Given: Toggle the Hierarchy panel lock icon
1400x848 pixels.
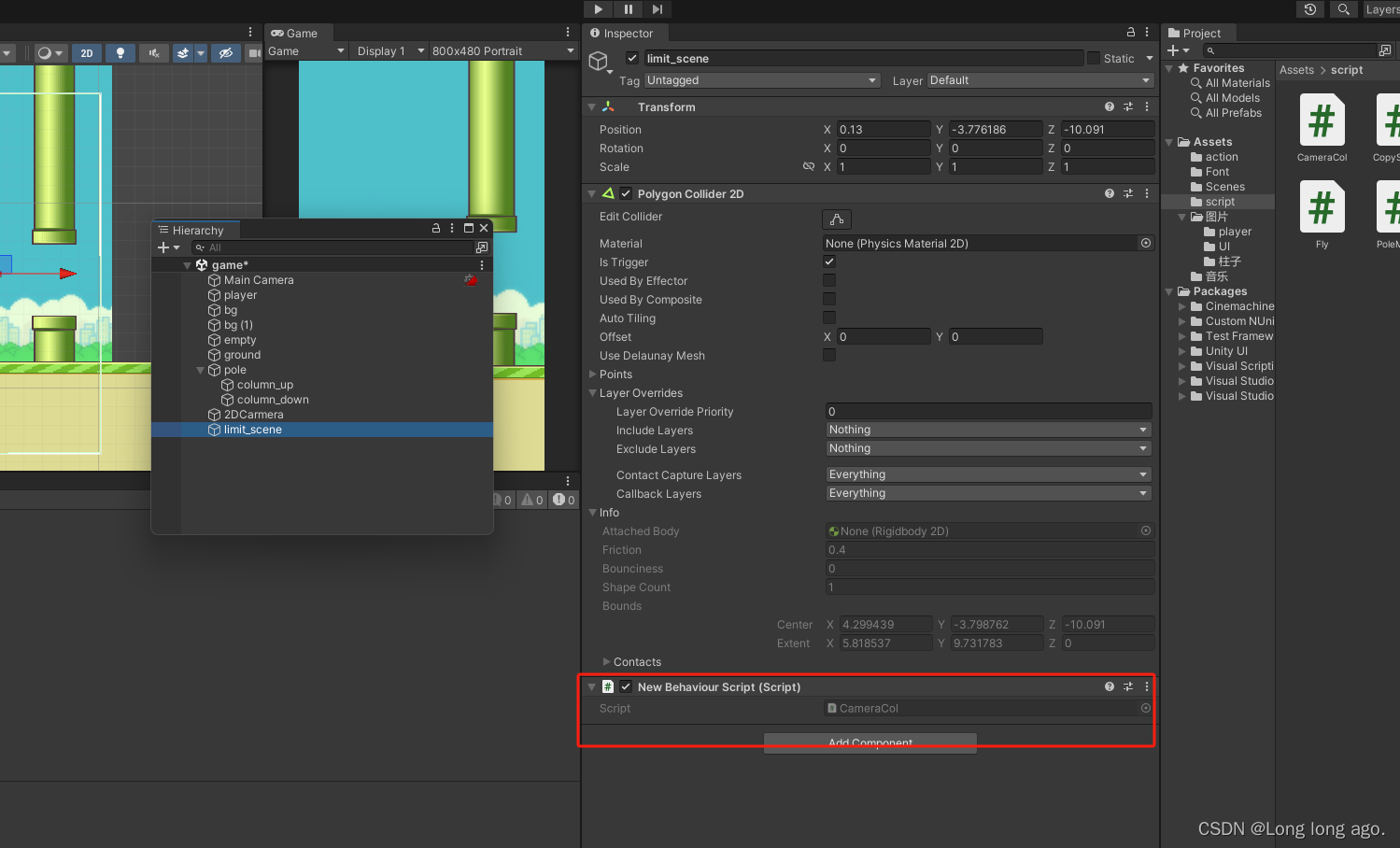Looking at the screenshot, I should point(436,228).
